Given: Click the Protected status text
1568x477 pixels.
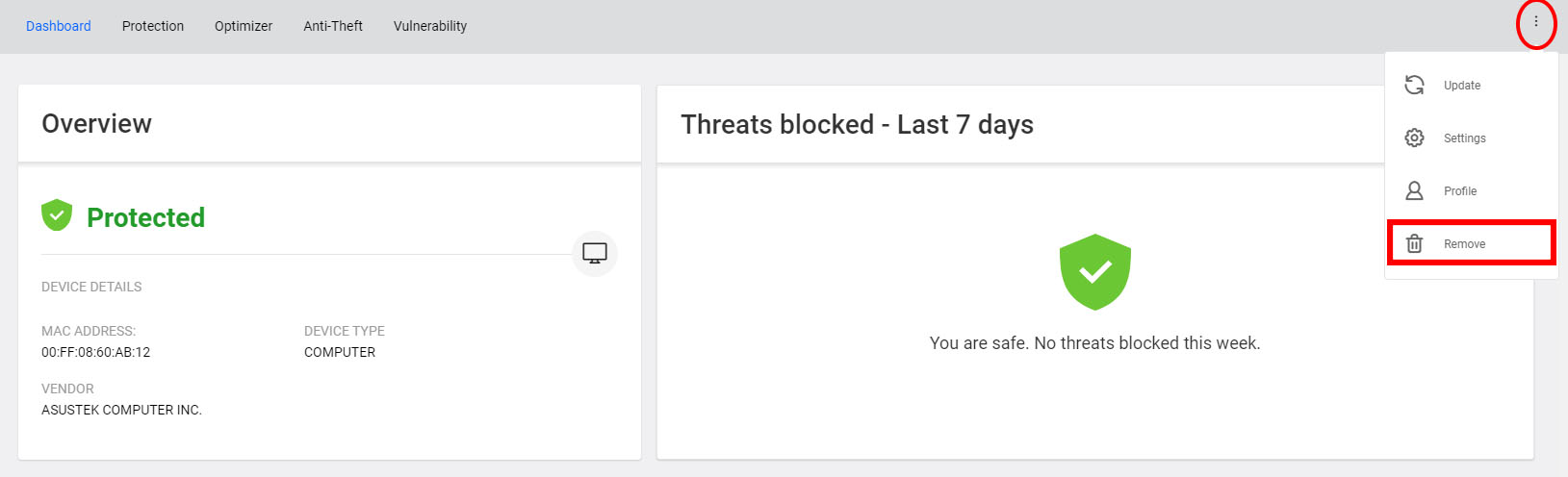Looking at the screenshot, I should (x=146, y=217).
